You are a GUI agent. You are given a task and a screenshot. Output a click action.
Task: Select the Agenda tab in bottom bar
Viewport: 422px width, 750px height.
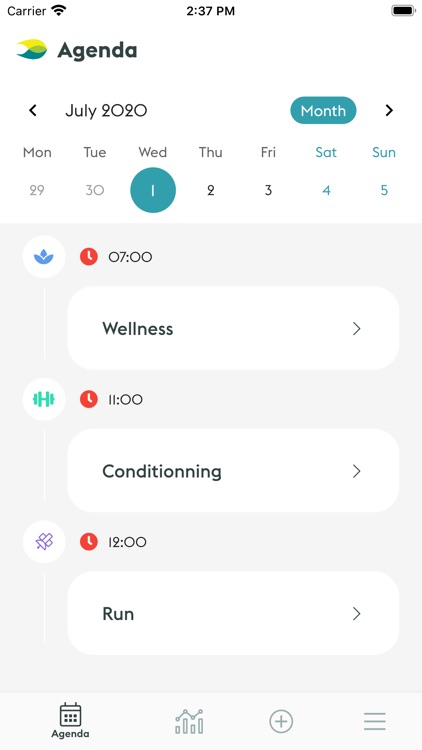click(x=70, y=721)
